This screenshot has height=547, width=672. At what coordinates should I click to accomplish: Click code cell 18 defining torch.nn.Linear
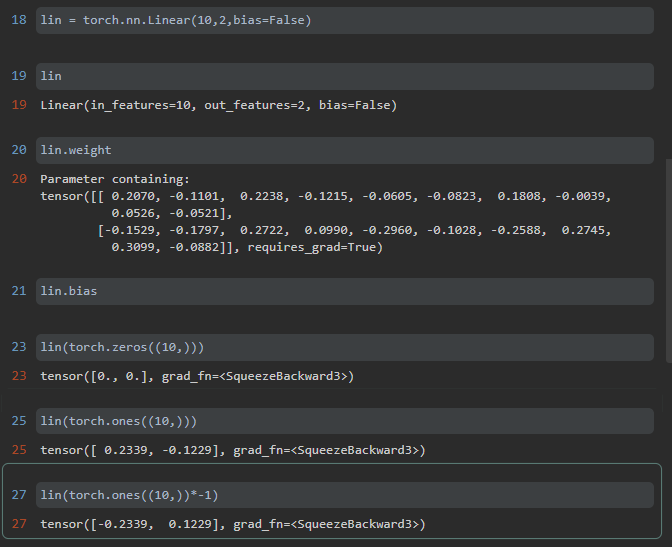pyautogui.click(x=345, y=20)
